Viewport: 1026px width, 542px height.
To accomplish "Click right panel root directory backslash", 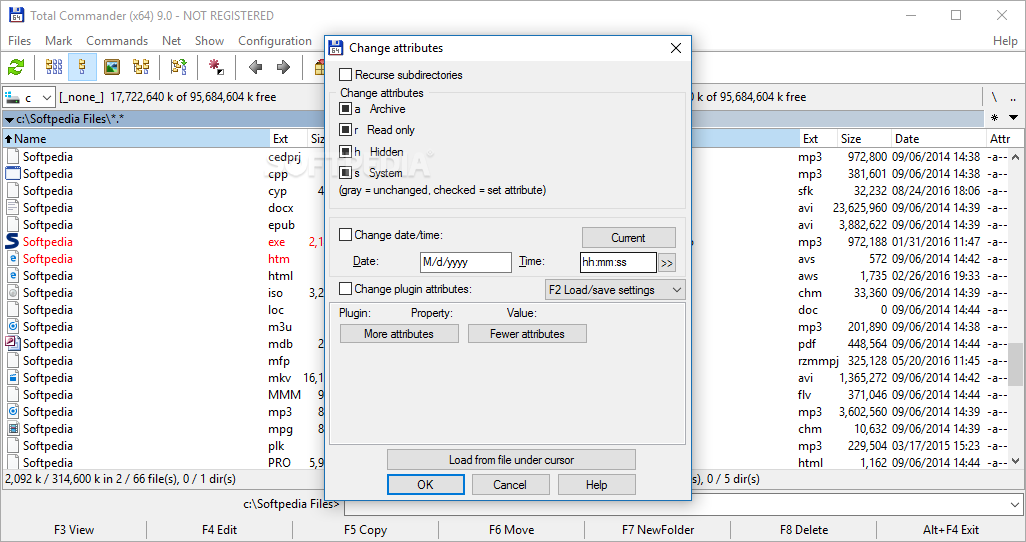I will tap(994, 97).
